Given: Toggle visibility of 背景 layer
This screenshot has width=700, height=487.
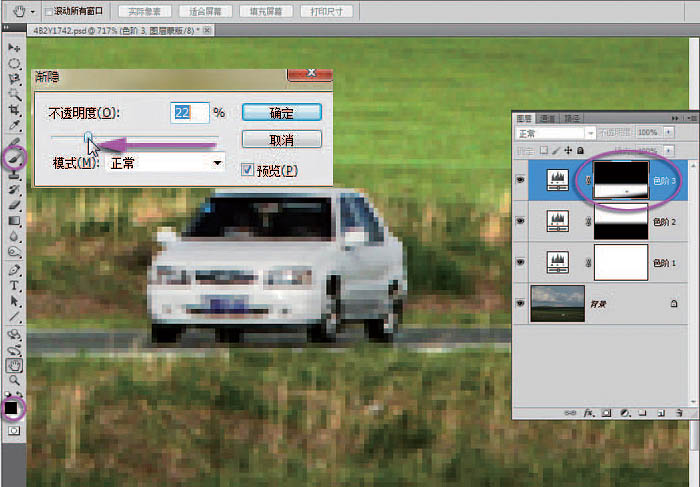Looking at the screenshot, I should point(519,302).
